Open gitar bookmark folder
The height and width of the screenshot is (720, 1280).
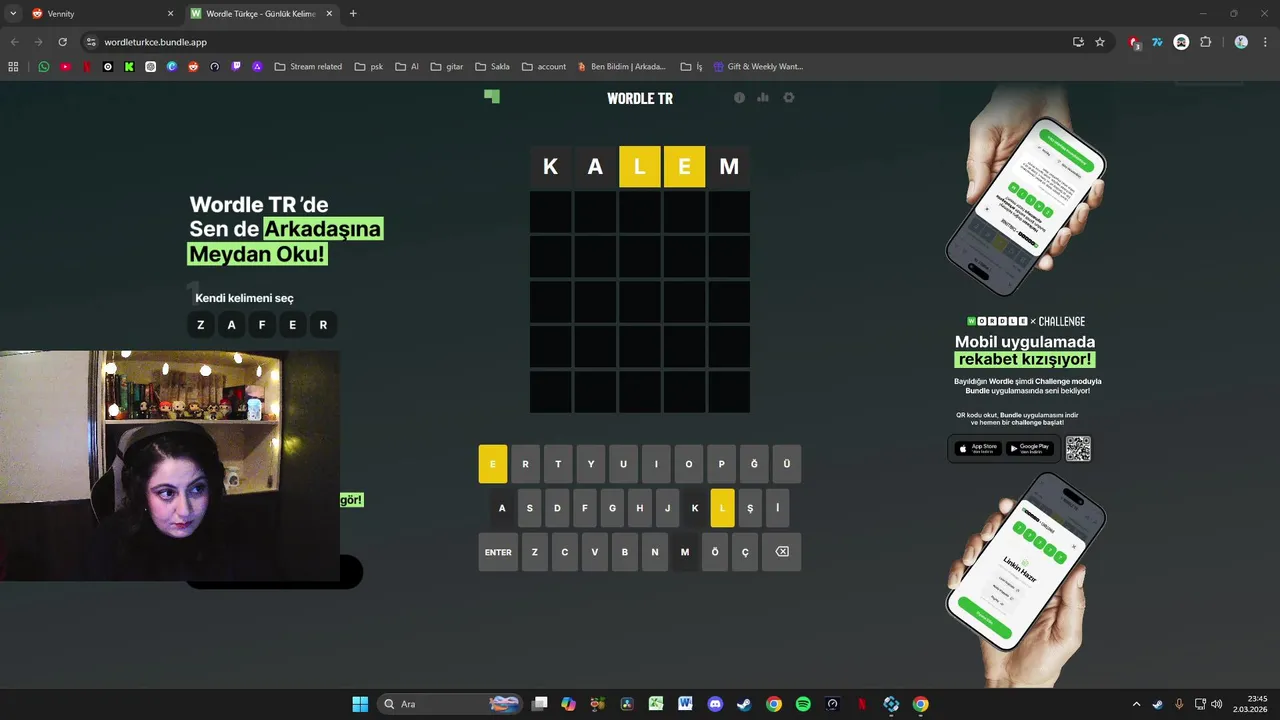click(447, 66)
